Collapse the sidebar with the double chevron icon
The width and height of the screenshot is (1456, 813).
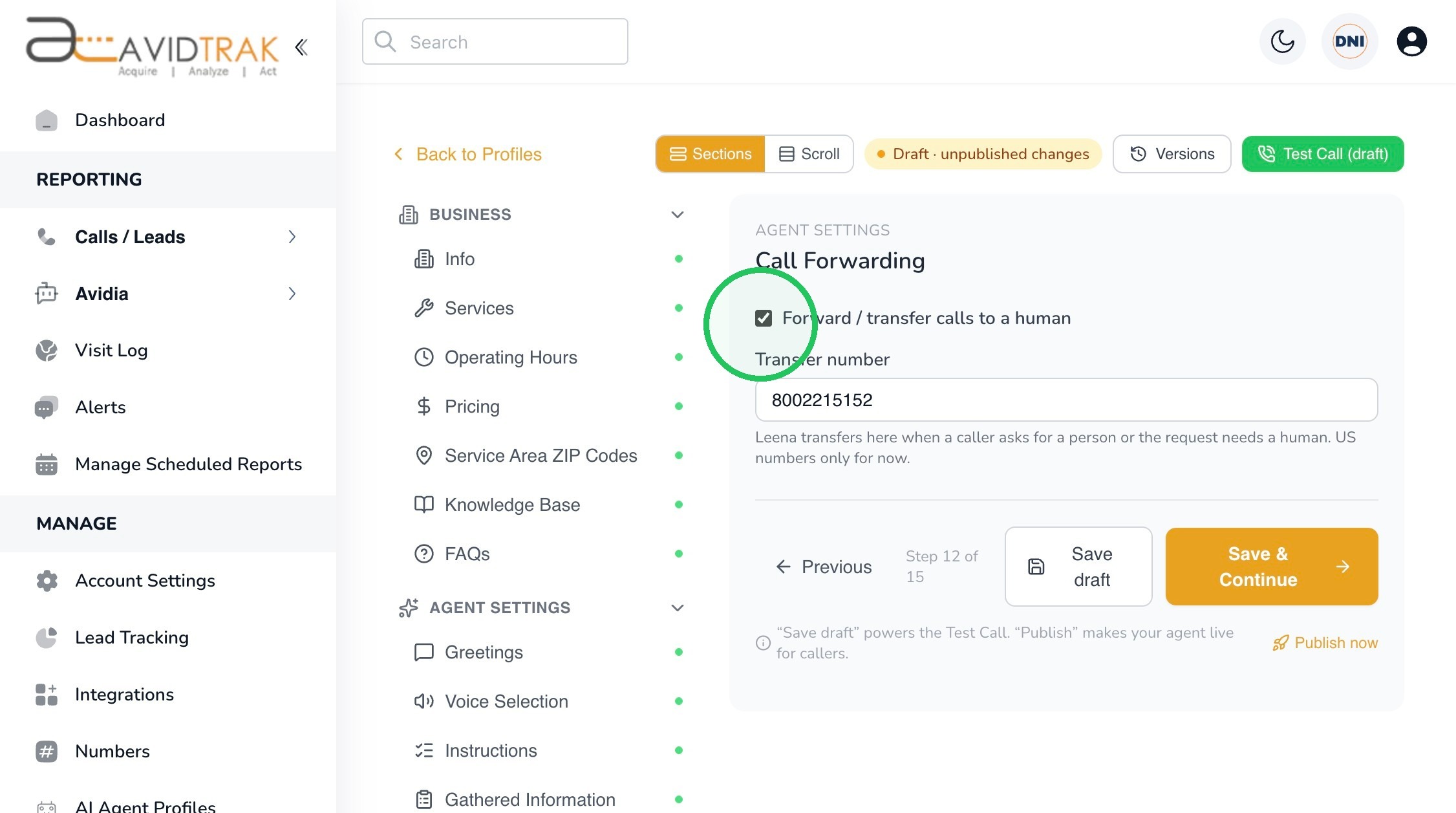click(x=301, y=47)
